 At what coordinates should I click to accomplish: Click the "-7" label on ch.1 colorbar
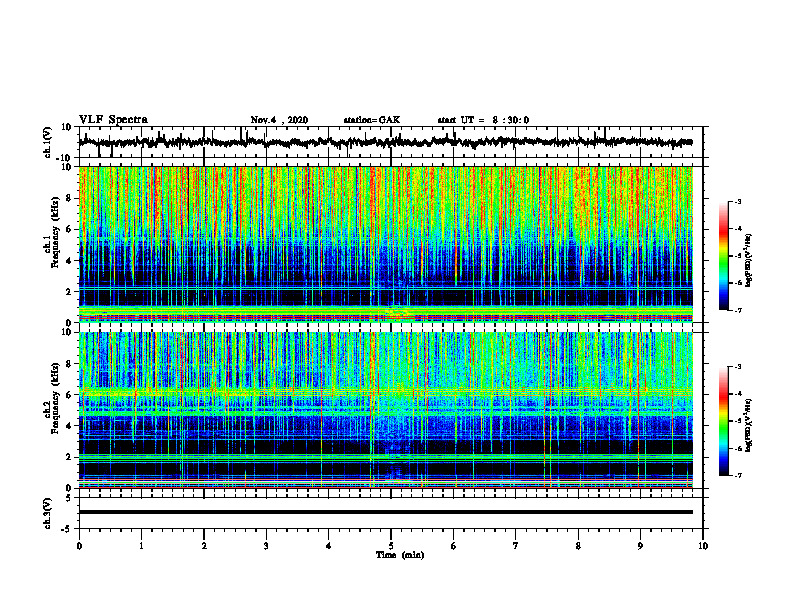pyautogui.click(x=737, y=310)
